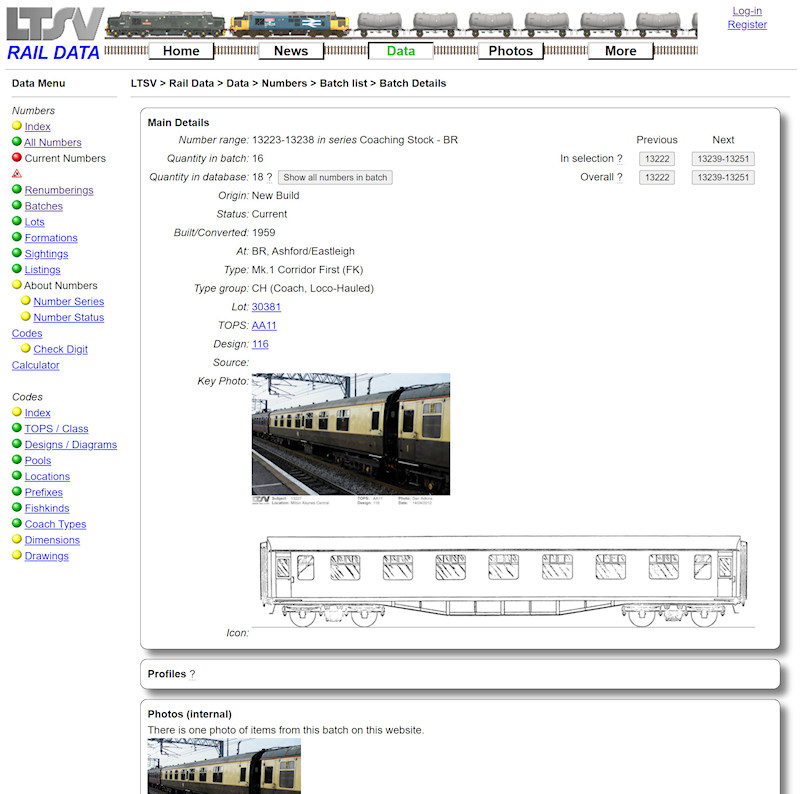The image size is (800, 794).
Task: Click the yellow icon next to Check Digit Calculator
Action: click(26, 349)
